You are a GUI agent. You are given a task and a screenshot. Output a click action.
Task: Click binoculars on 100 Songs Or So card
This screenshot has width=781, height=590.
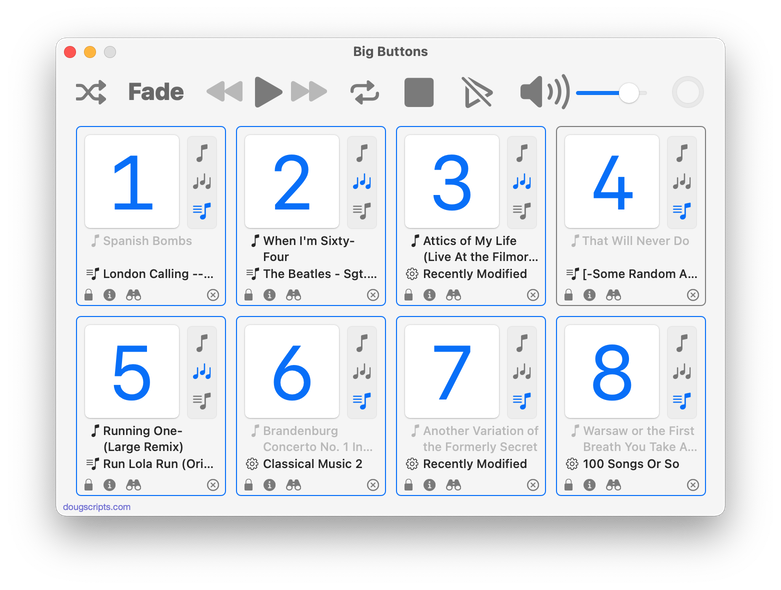pyautogui.click(x=613, y=484)
